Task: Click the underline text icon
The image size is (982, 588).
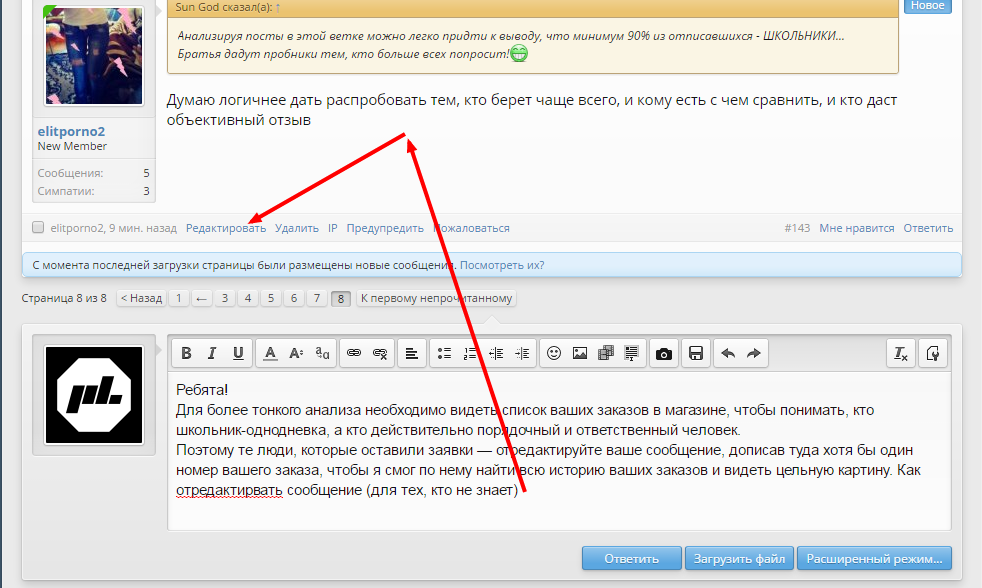Action: (237, 353)
